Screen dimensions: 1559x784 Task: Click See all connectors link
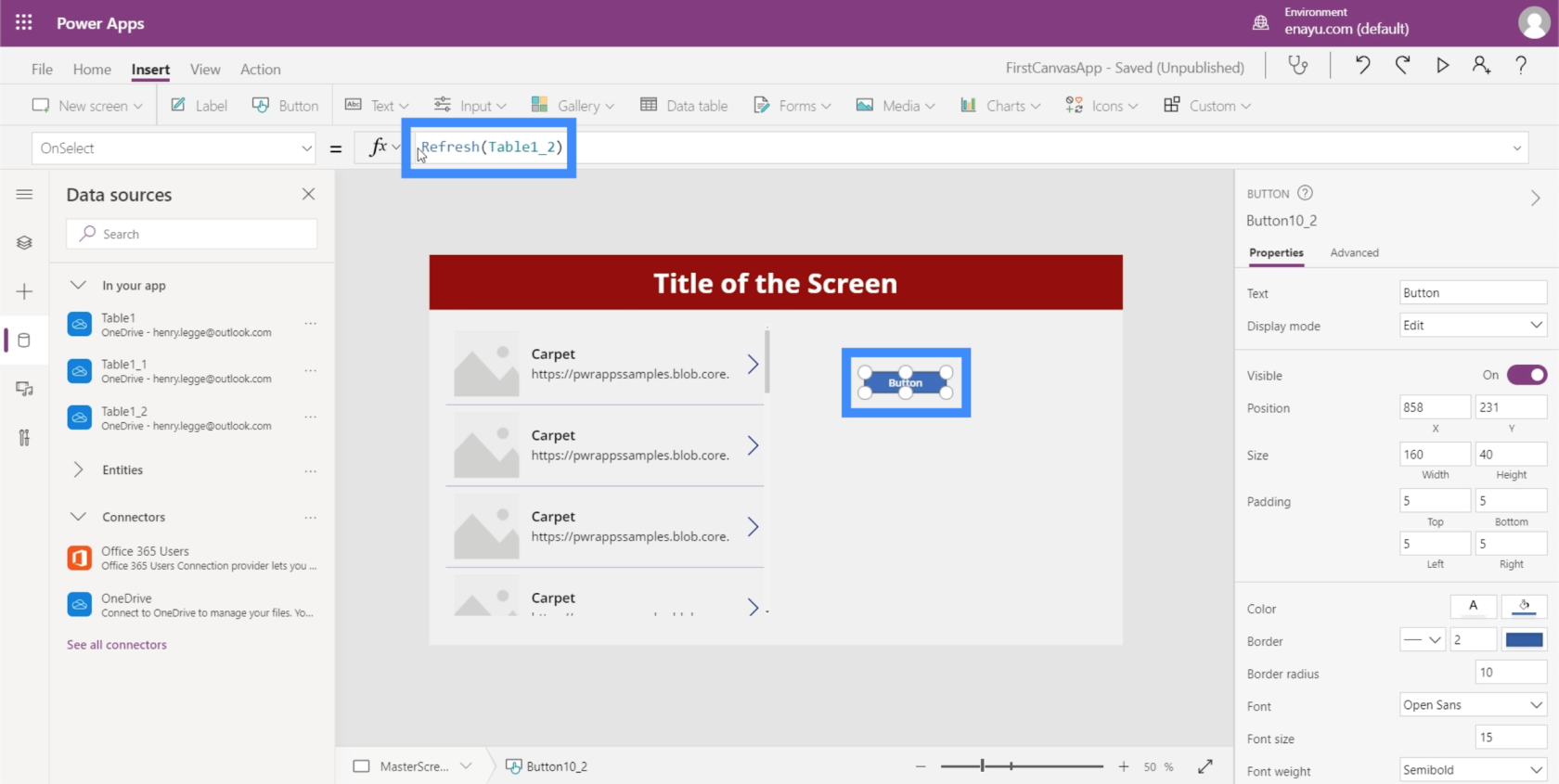pyautogui.click(x=117, y=645)
